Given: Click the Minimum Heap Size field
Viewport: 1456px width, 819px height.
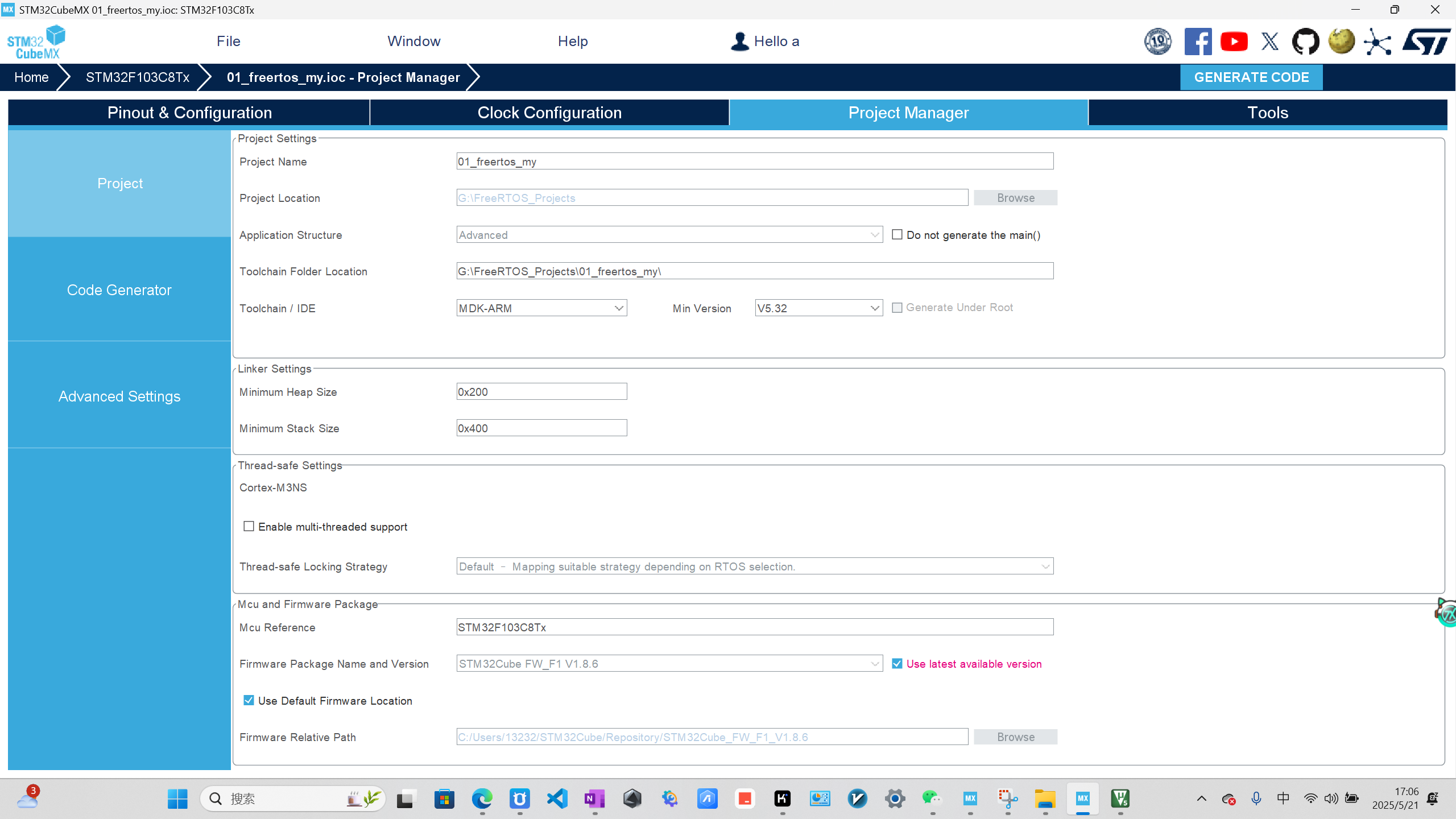Looking at the screenshot, I should click(x=541, y=391).
